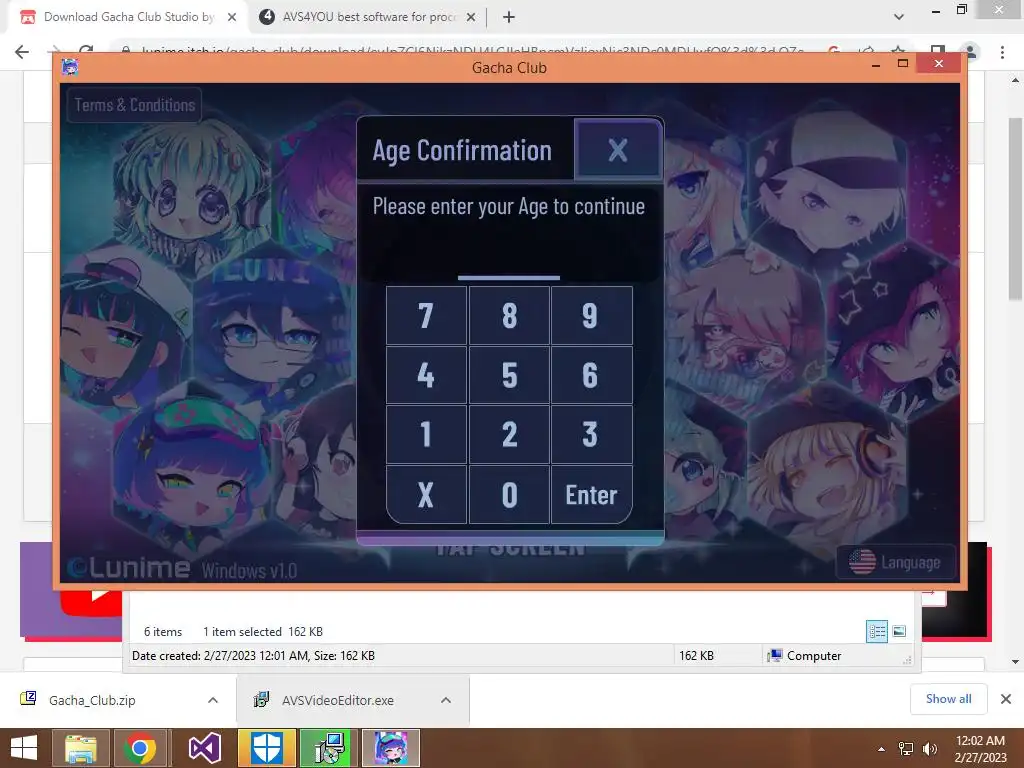Switch Explorer to large icons view

(899, 631)
